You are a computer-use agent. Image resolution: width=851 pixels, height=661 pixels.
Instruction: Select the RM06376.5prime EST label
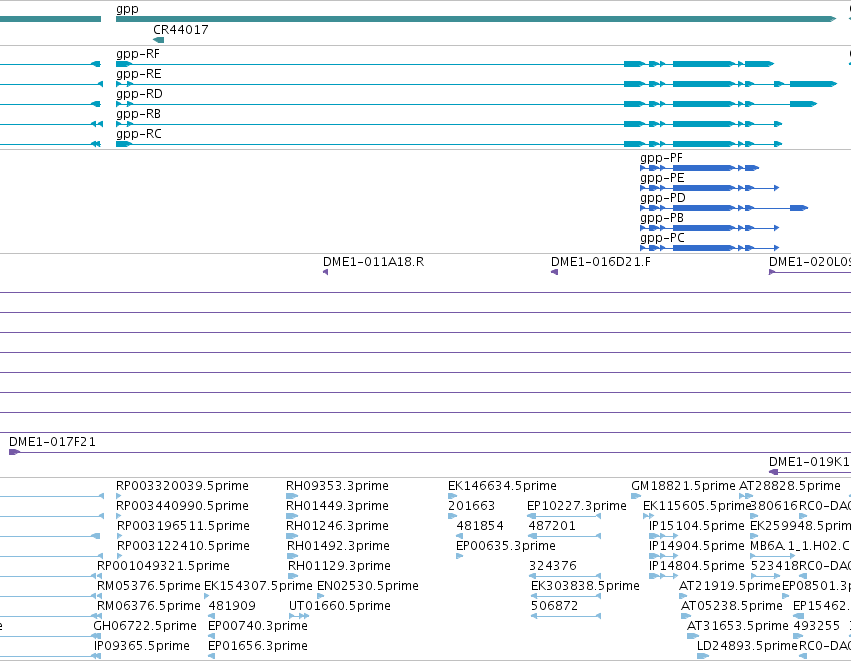pos(148,606)
